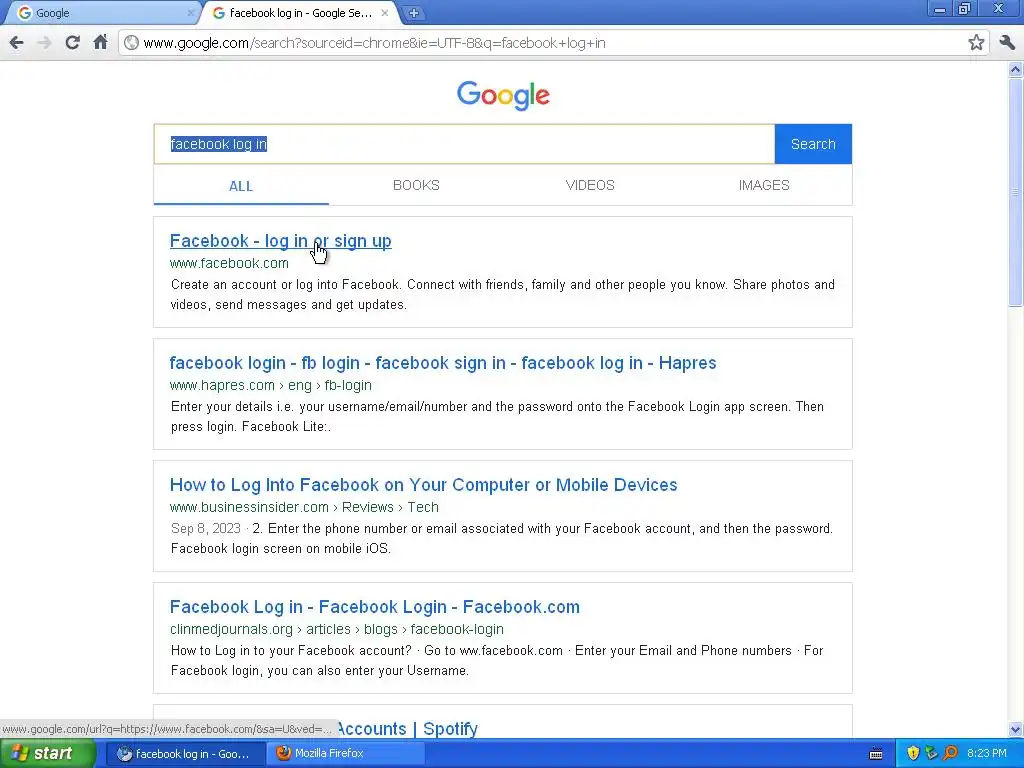Switch to the IMAGES tab
Viewport: 1024px width, 768px height.
[x=764, y=185]
